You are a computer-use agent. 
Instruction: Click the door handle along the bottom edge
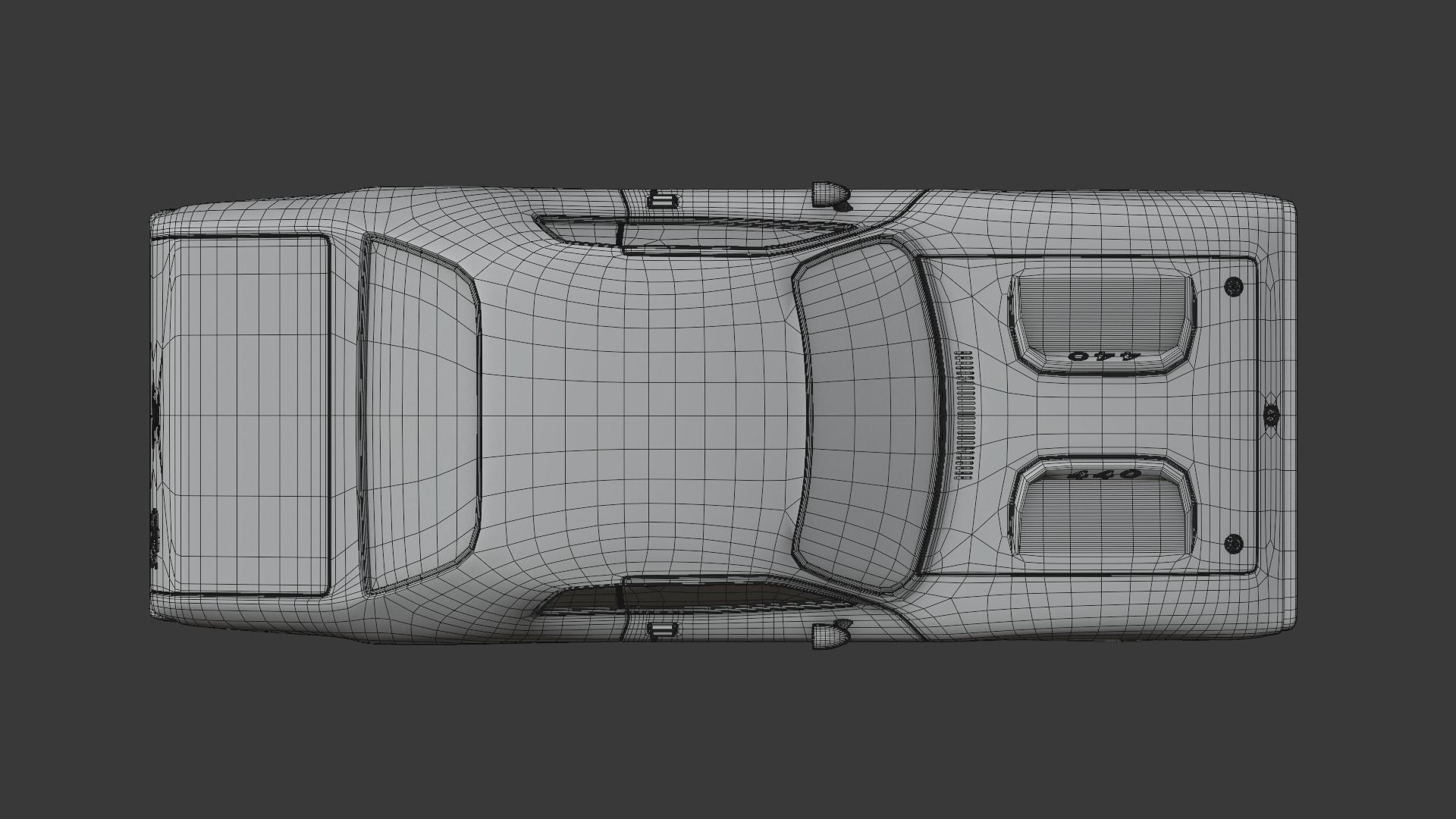coord(663,628)
